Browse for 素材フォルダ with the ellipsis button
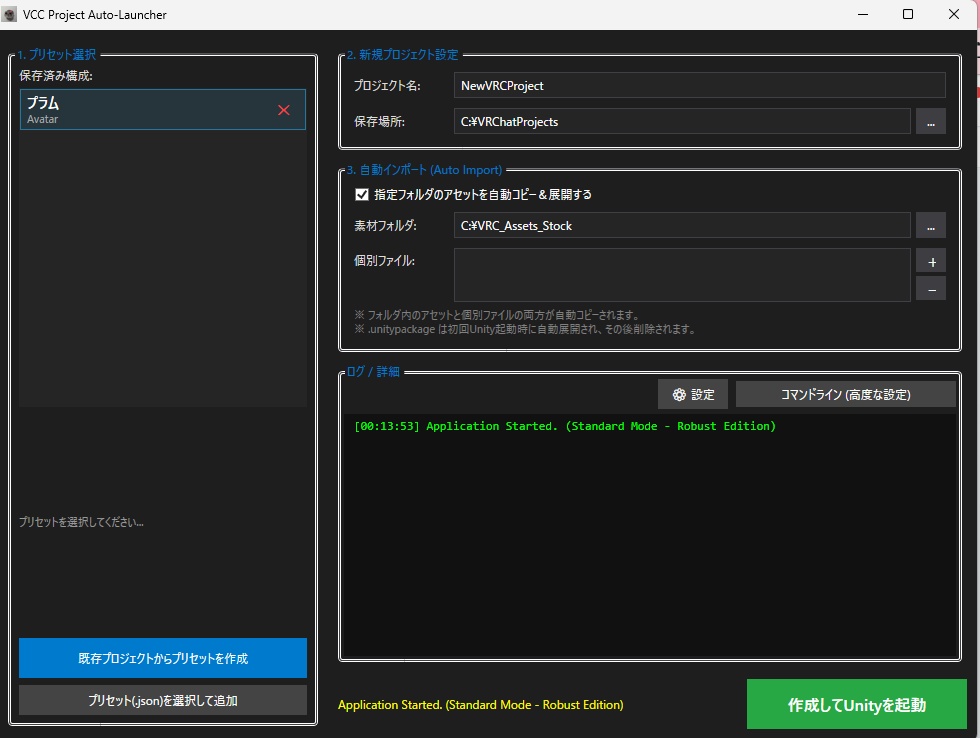980x738 pixels. [930, 225]
